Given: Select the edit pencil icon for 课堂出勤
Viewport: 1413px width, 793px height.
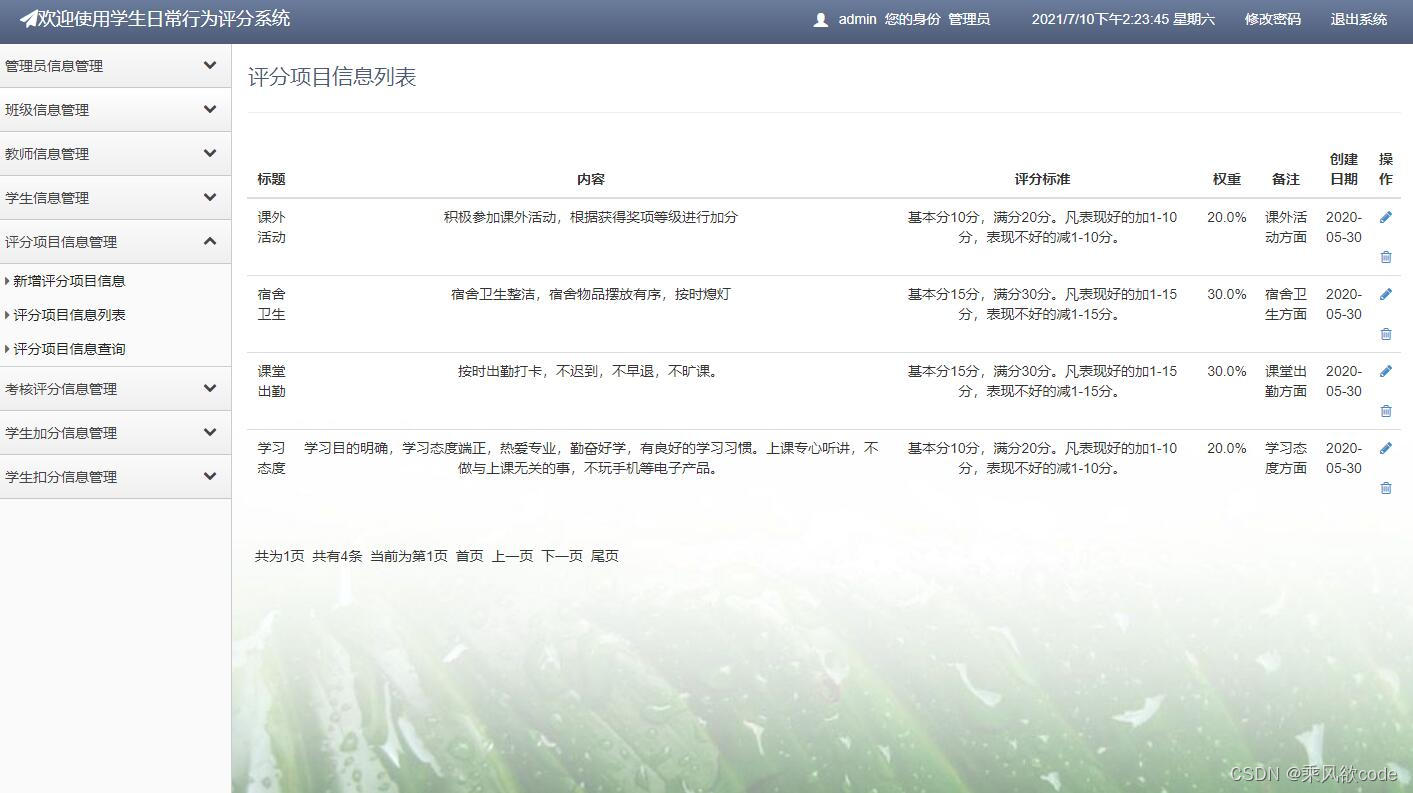Looking at the screenshot, I should 1386,370.
